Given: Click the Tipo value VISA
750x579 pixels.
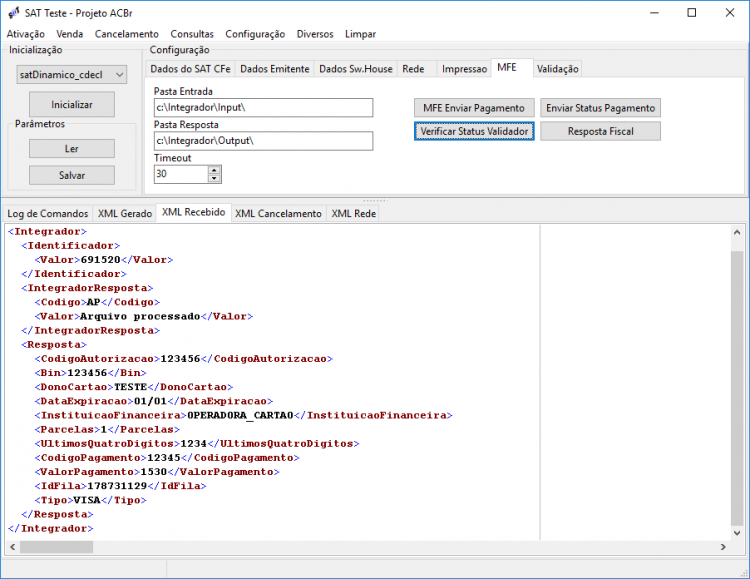Looking at the screenshot, I should (x=87, y=500).
